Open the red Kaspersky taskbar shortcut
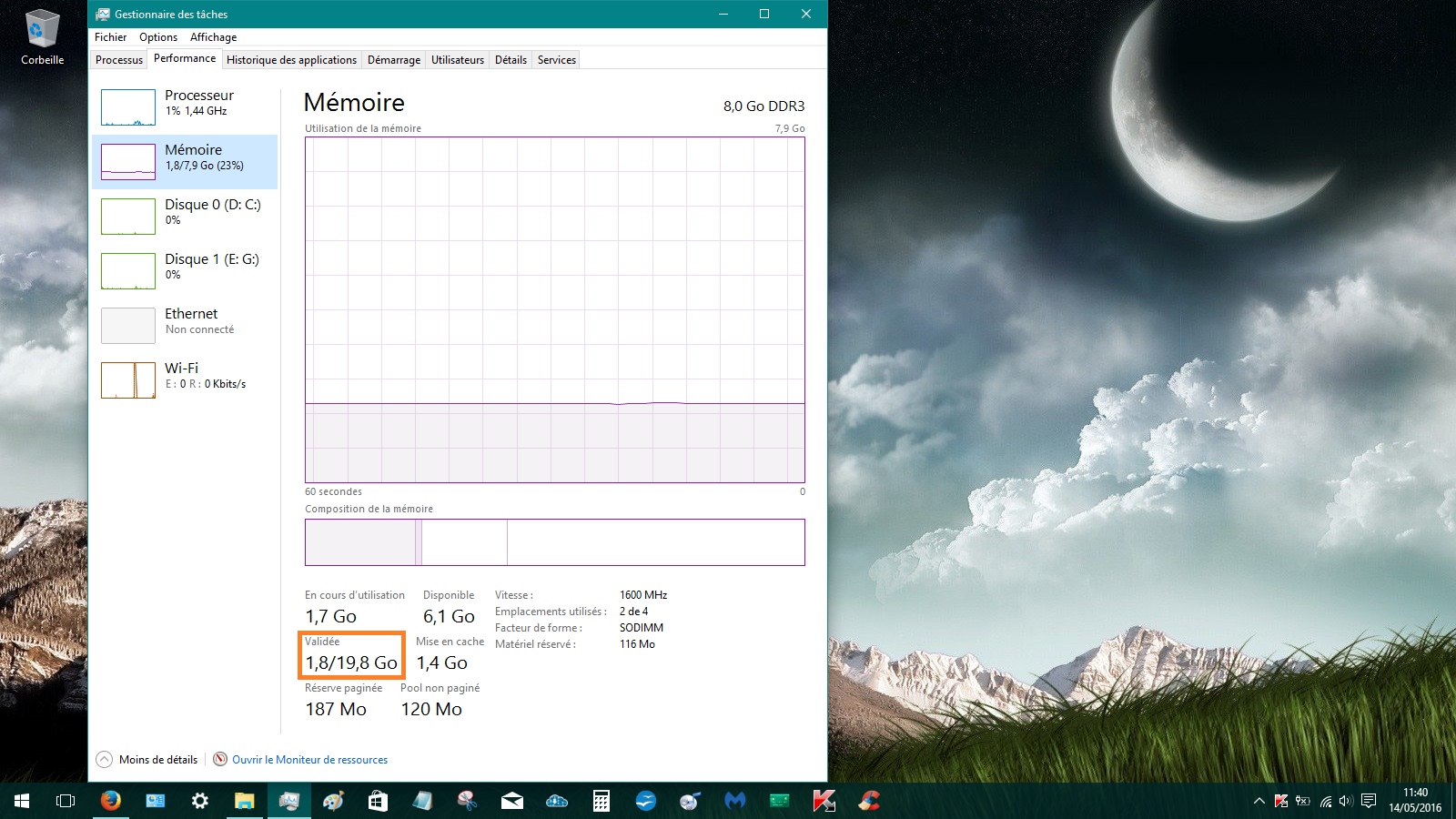This screenshot has width=1456, height=819. [824, 801]
